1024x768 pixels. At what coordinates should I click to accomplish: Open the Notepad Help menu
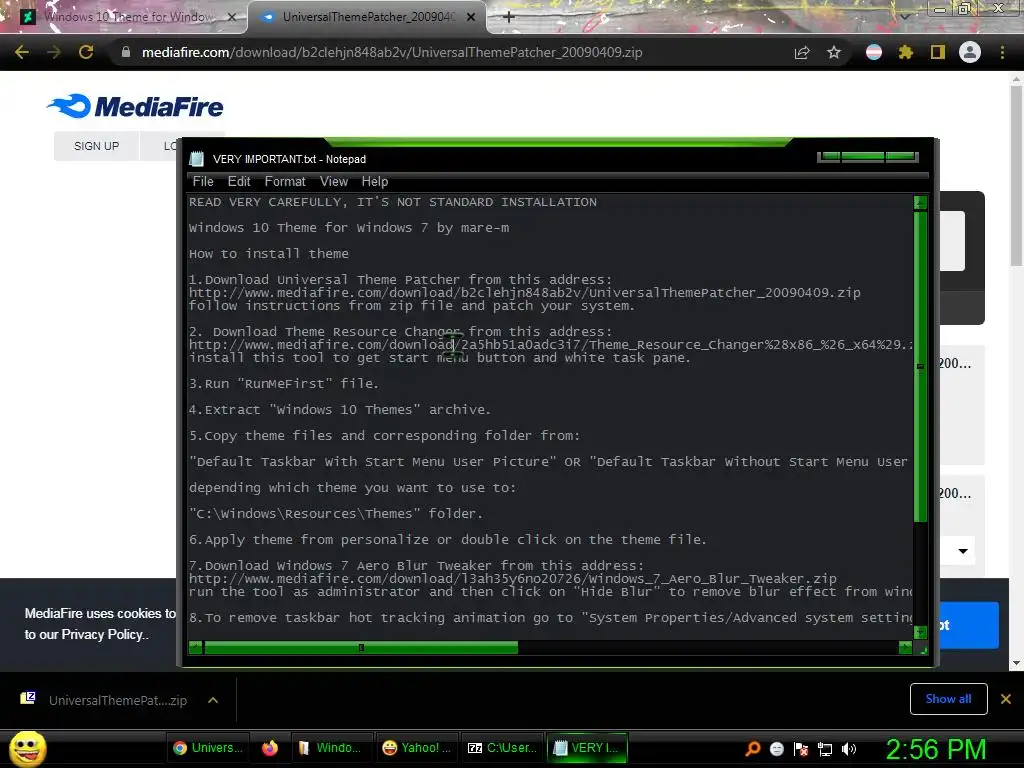point(375,182)
